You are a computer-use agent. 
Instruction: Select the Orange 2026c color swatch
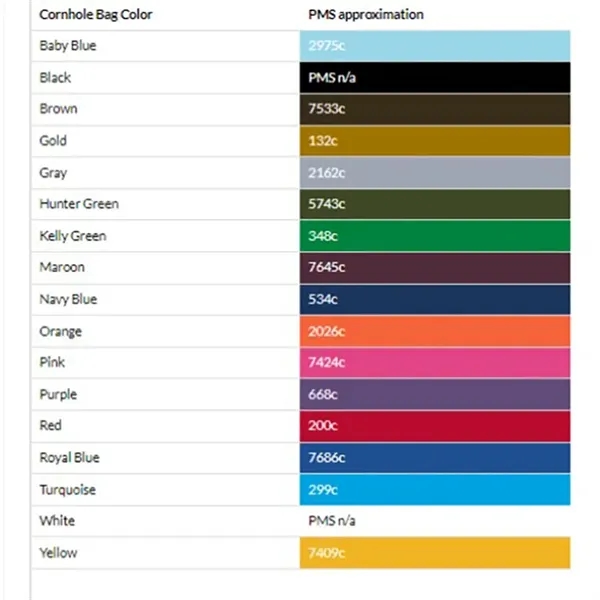[x=435, y=331]
